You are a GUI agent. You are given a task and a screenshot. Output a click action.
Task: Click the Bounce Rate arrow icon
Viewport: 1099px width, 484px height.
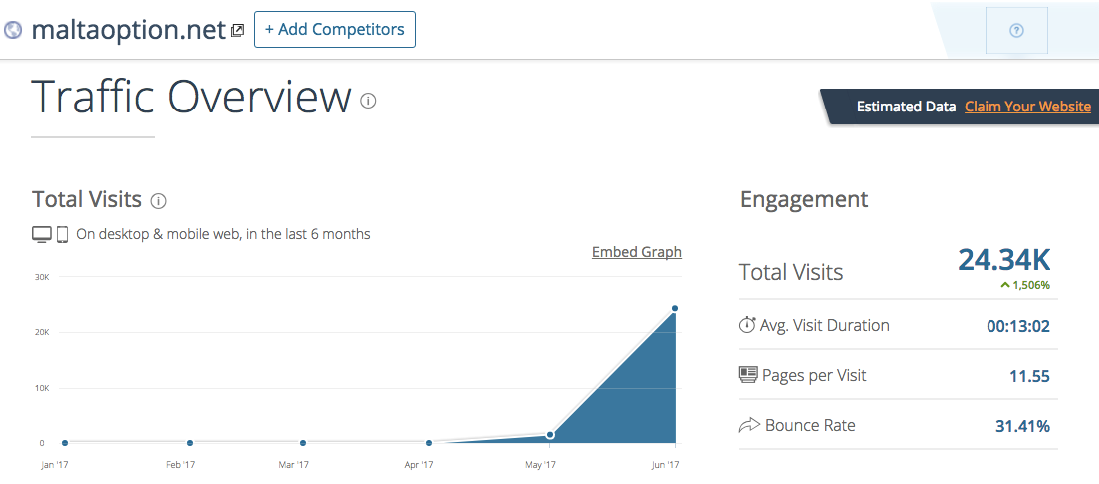pyautogui.click(x=749, y=424)
